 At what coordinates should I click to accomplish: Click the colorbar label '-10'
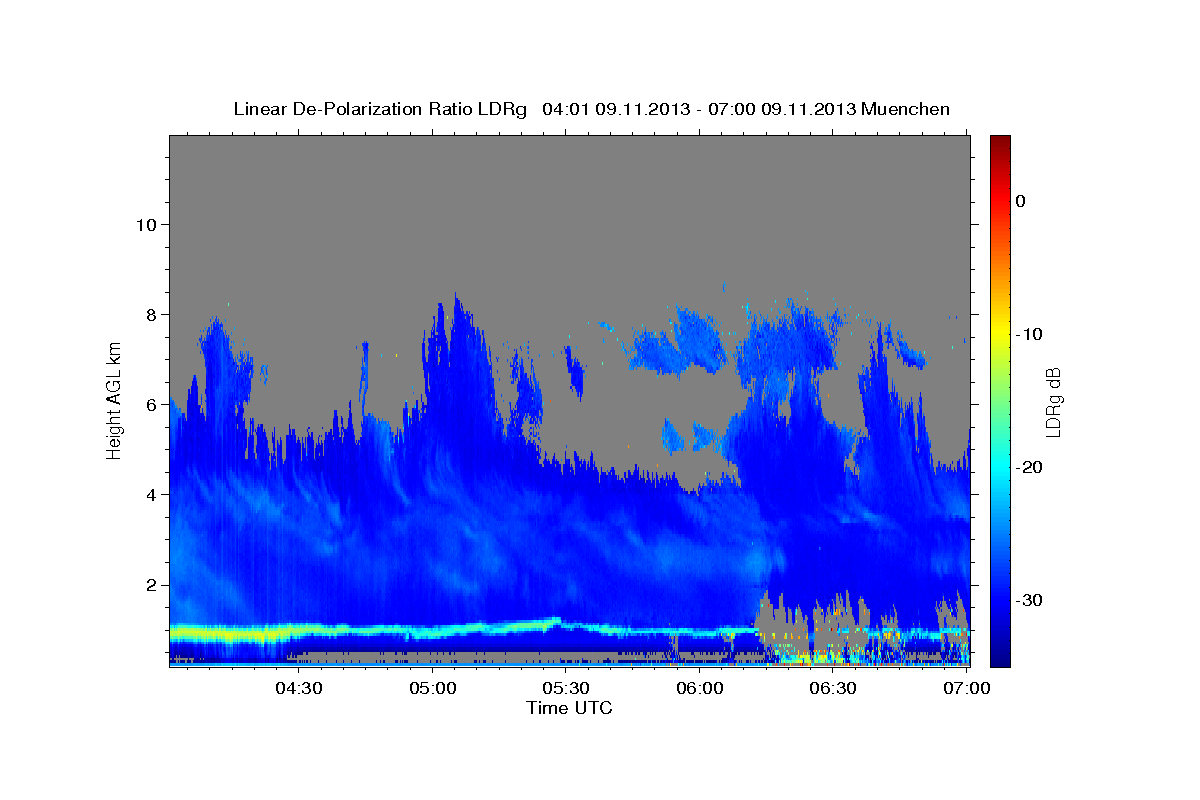point(1029,334)
